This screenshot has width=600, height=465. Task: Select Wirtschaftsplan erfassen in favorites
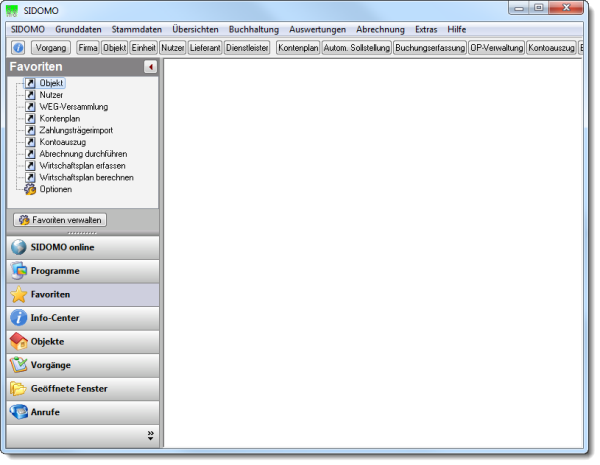click(83, 166)
